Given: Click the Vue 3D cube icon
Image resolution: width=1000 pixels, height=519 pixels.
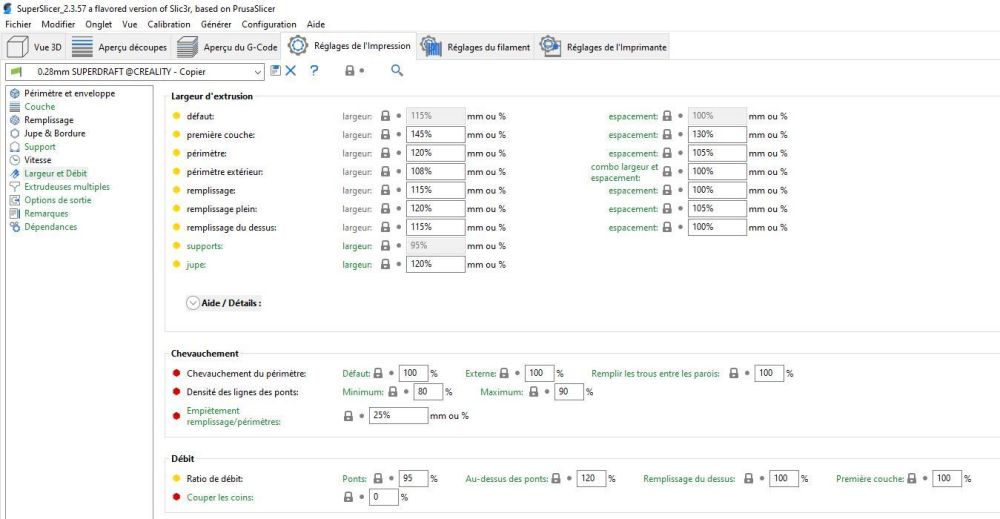Looking at the screenshot, I should (18, 47).
